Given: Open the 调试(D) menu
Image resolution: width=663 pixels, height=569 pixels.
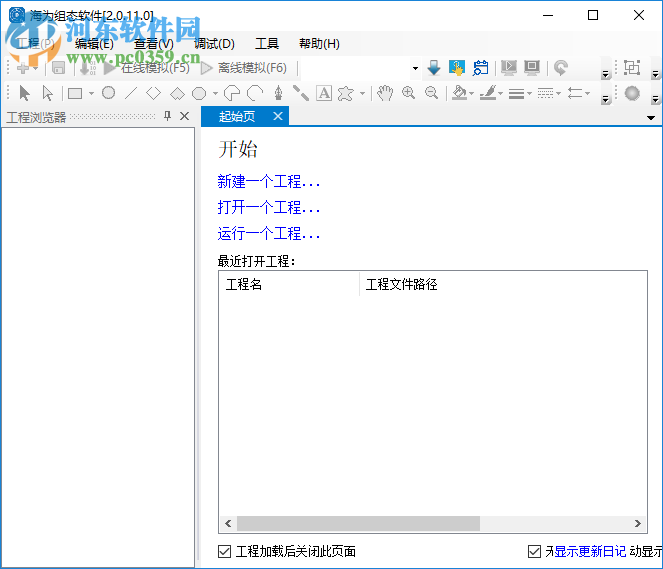Looking at the screenshot, I should pos(214,44).
